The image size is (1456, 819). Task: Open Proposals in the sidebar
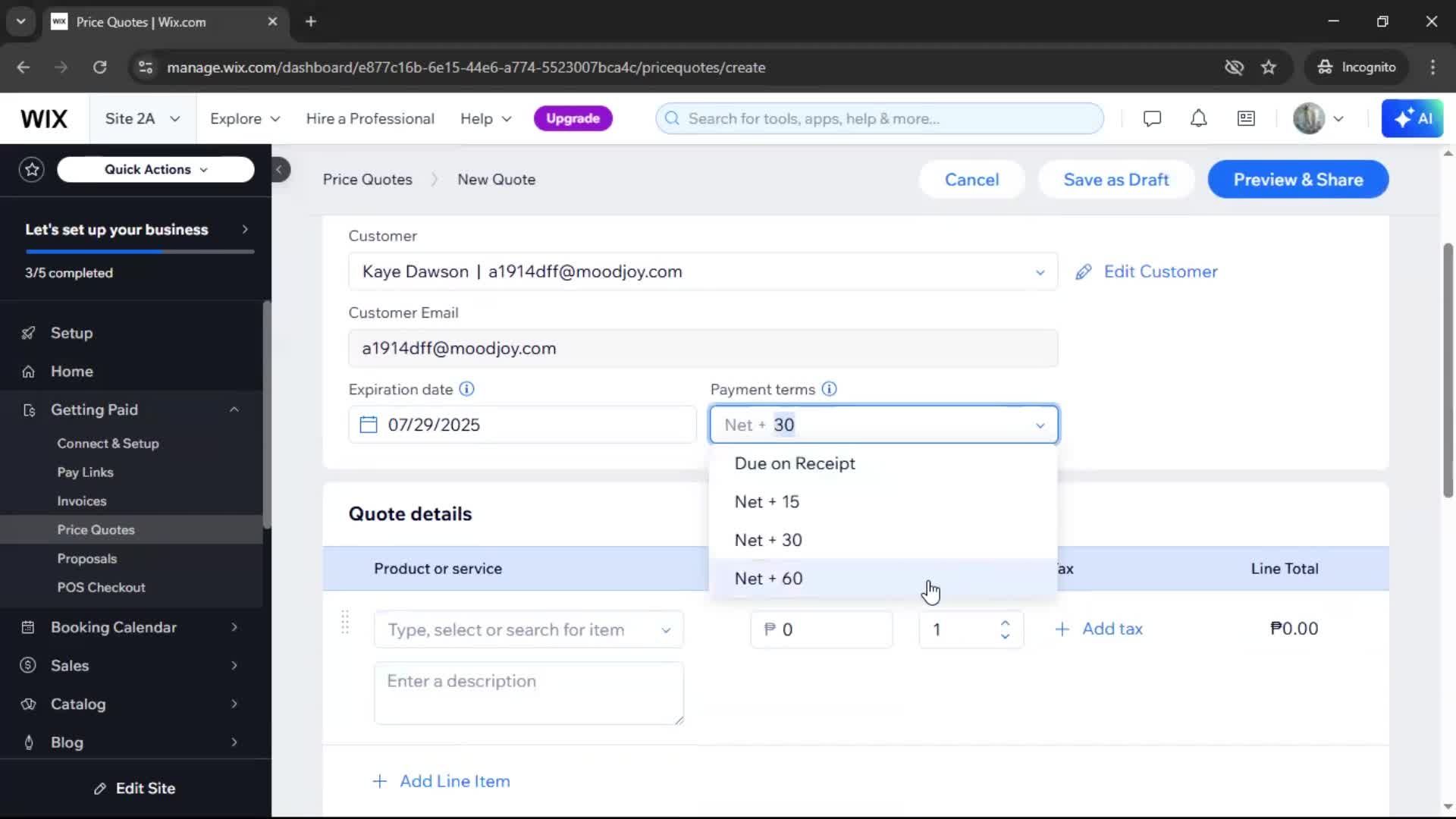87,559
